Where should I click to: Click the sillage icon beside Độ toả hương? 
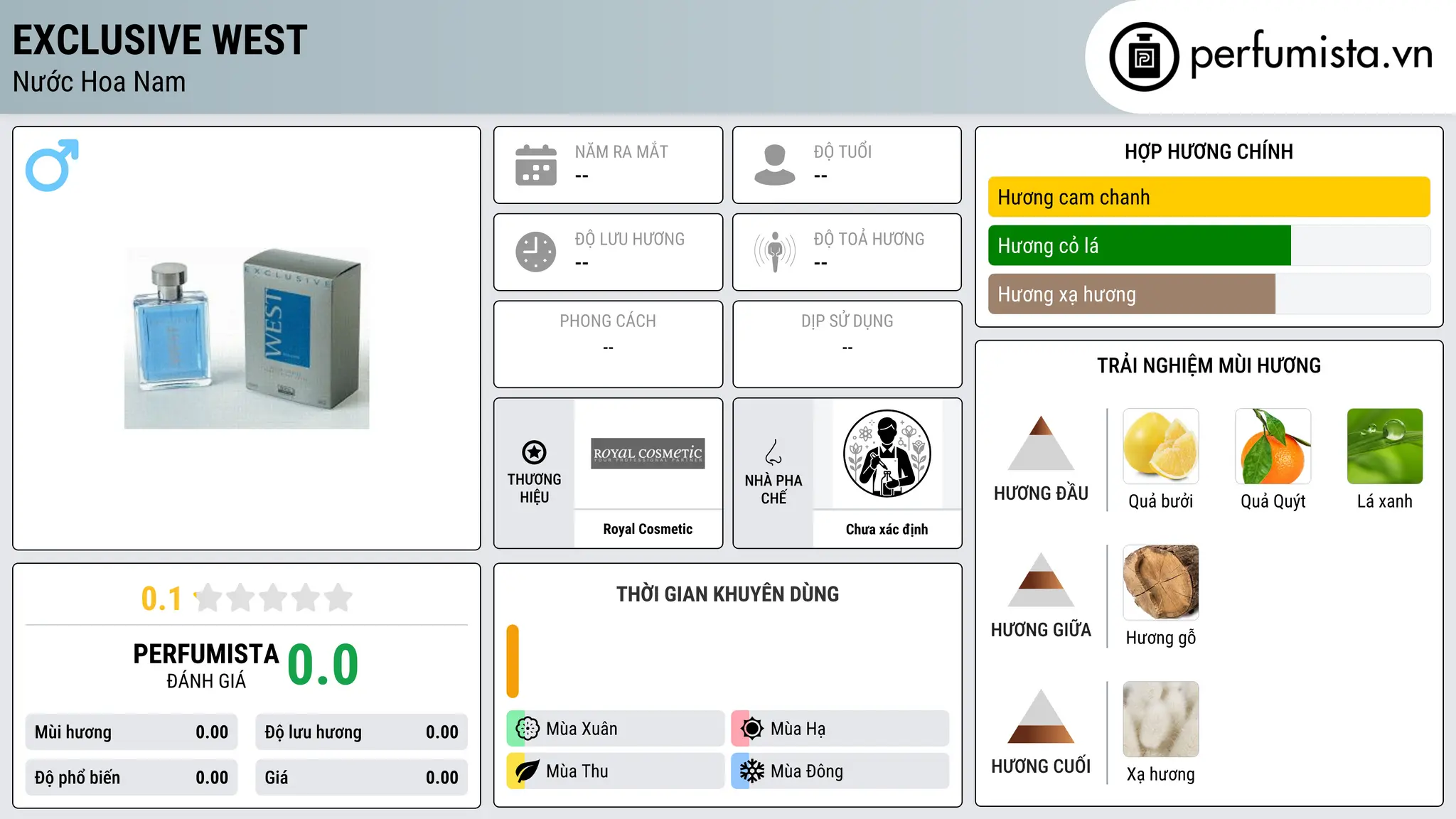coord(775,252)
